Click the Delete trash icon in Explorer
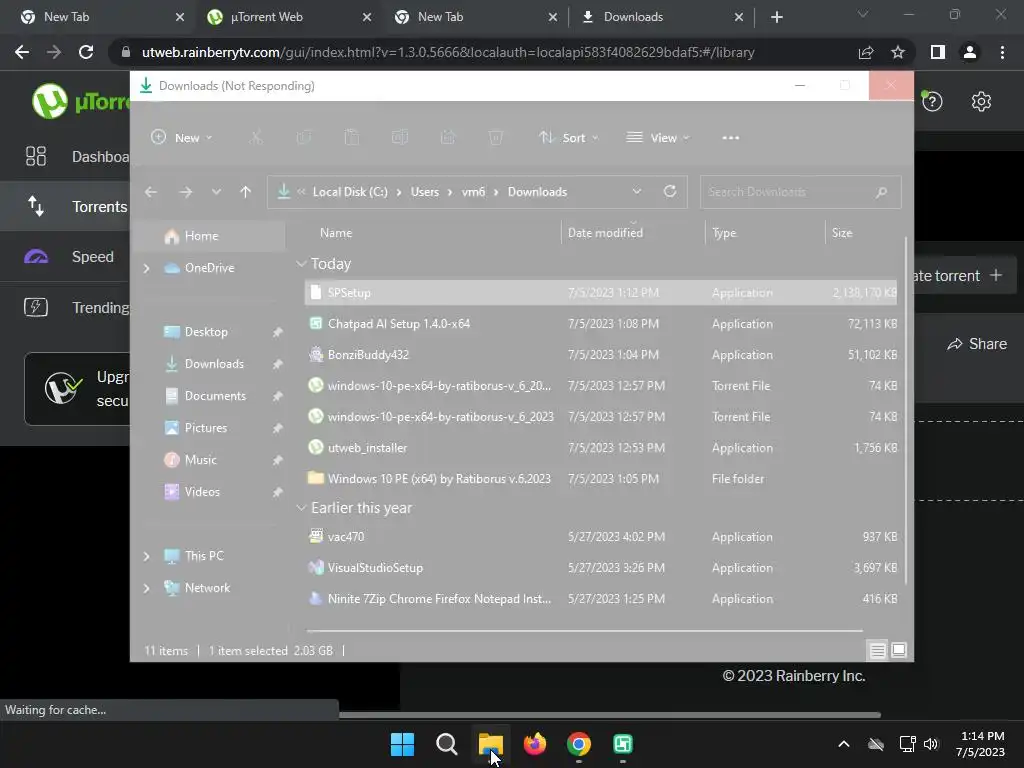 [496, 138]
